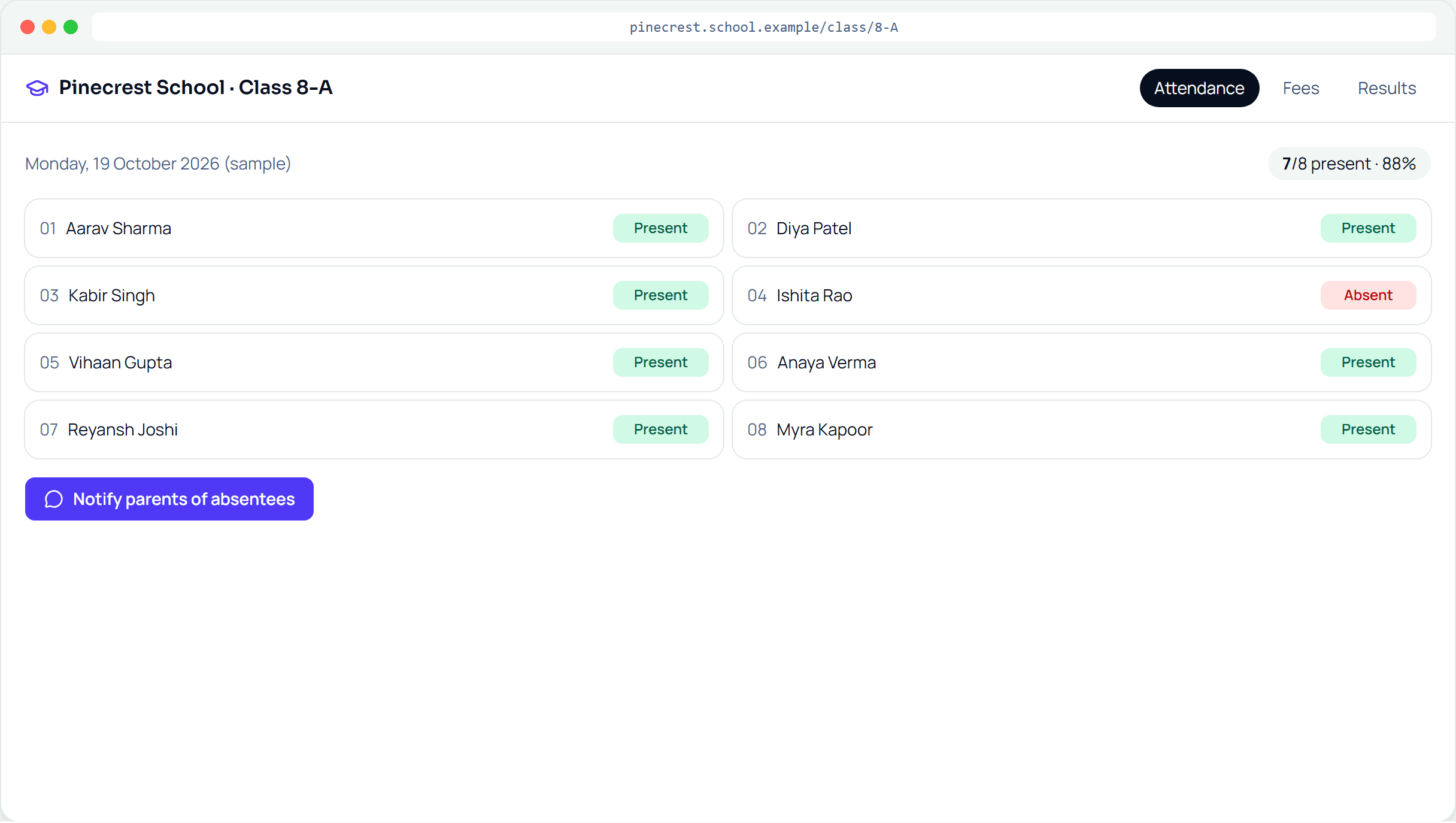Image resolution: width=1456 pixels, height=823 pixels.
Task: Close the window with the red button
Action: pos(28,27)
